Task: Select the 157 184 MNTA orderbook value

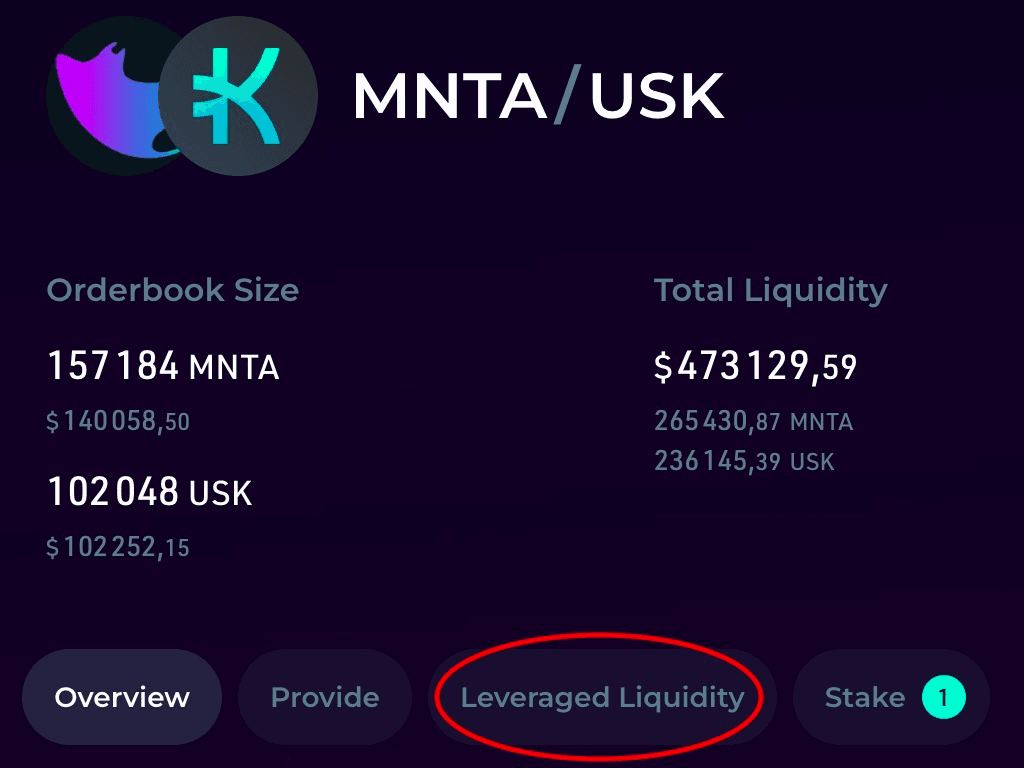Action: click(163, 366)
